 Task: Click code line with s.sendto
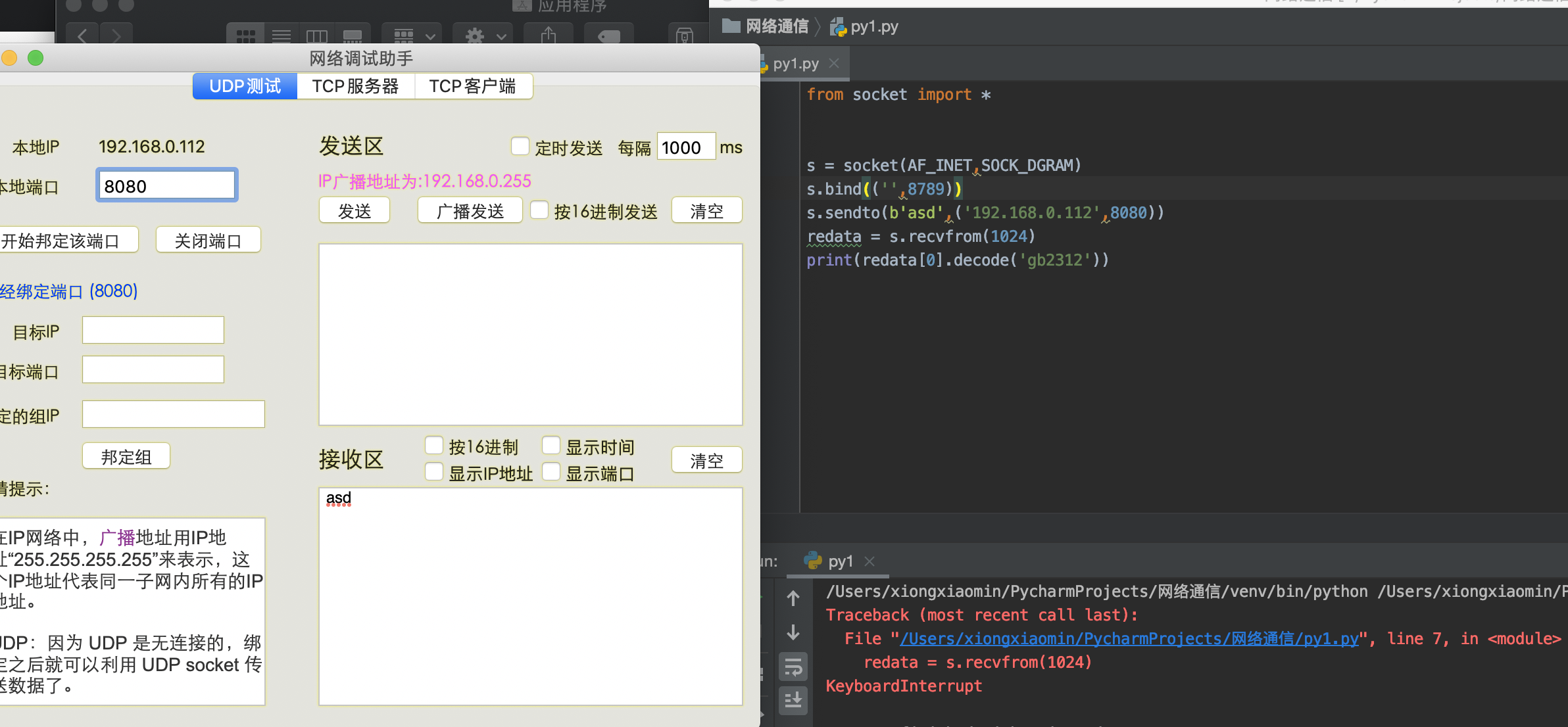click(985, 213)
